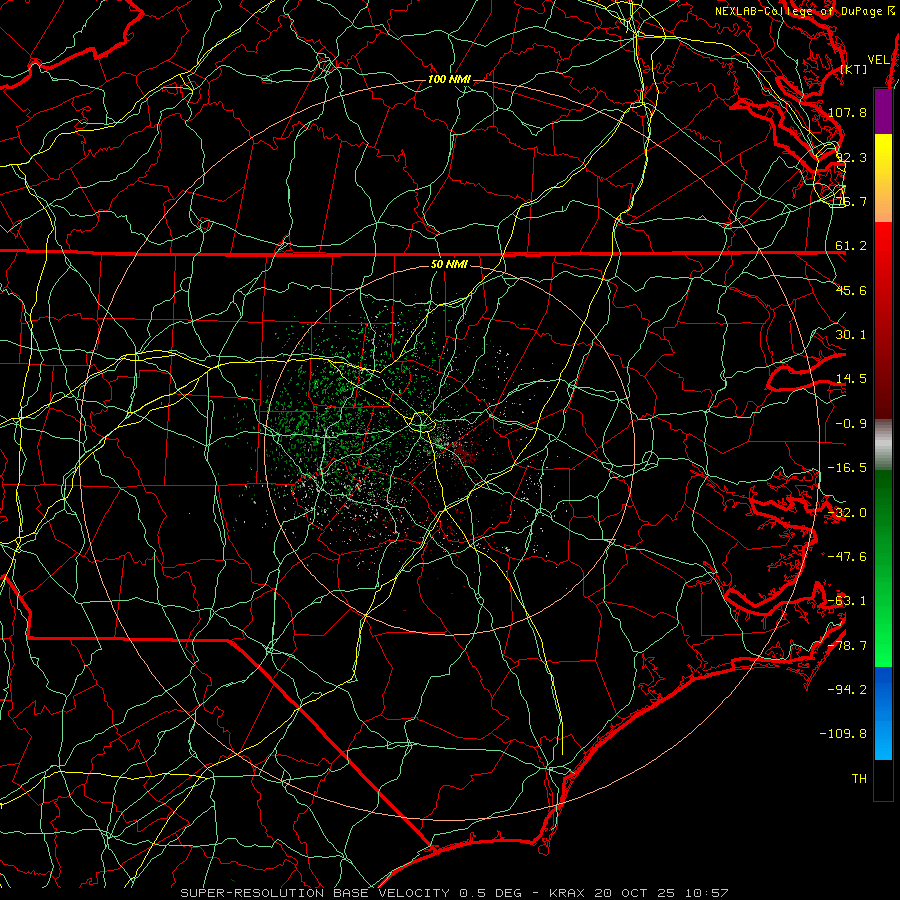Click the -0.9 velocity scale value
The height and width of the screenshot is (900, 900).
851,424
